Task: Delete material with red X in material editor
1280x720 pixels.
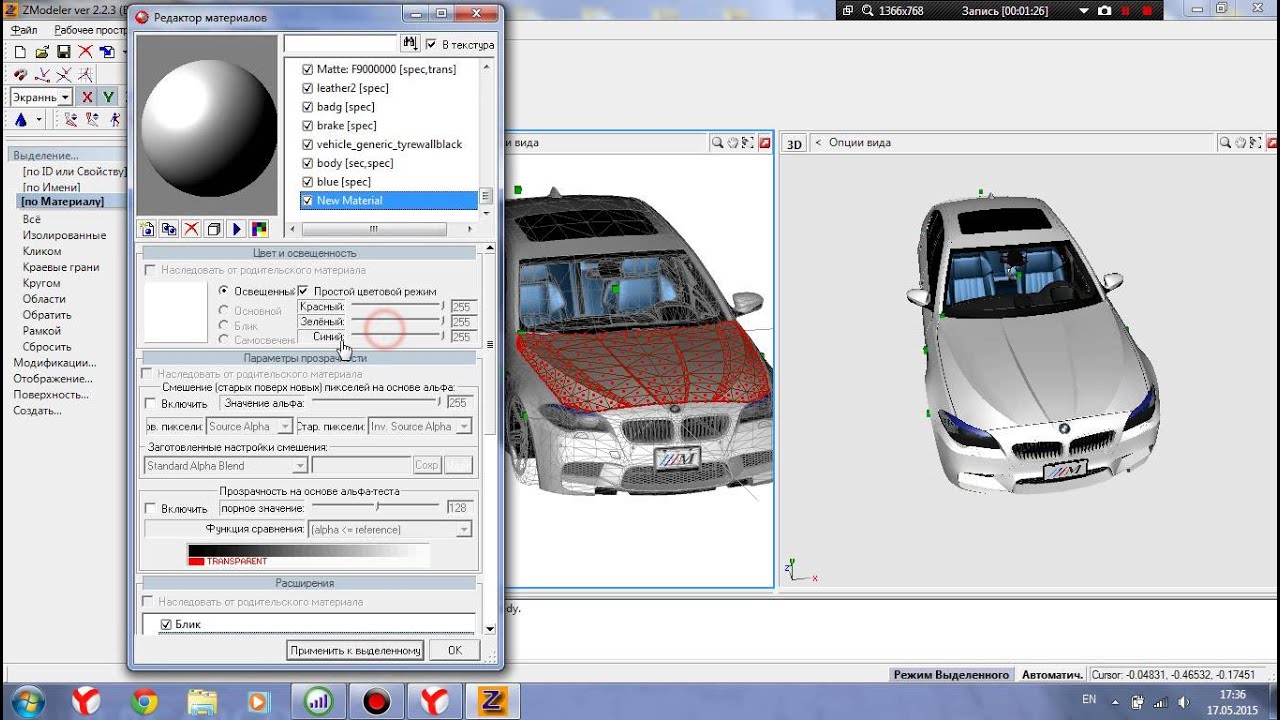Action: point(191,229)
